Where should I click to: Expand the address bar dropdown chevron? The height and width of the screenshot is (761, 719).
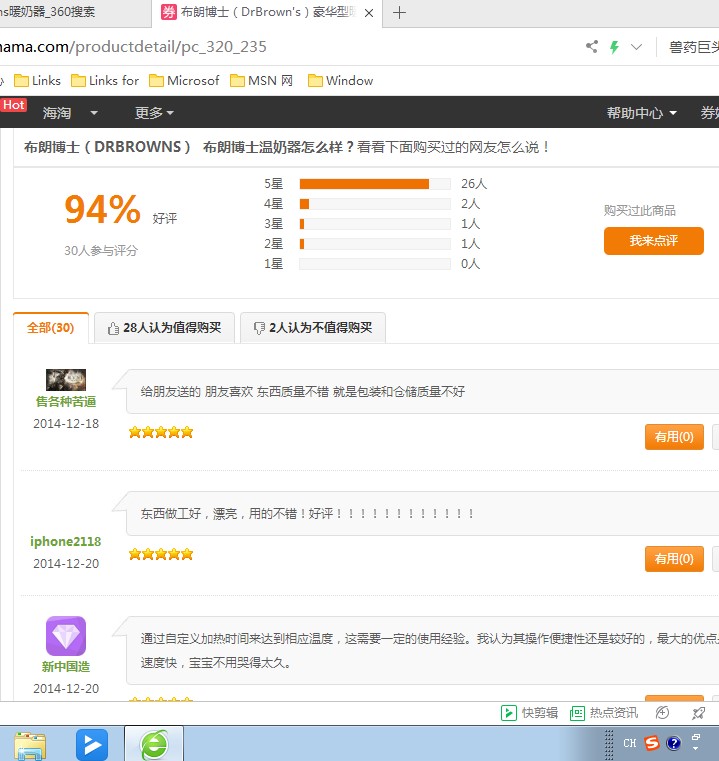coord(636,47)
